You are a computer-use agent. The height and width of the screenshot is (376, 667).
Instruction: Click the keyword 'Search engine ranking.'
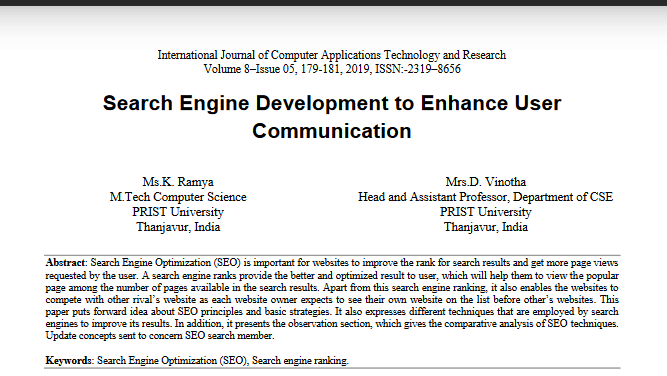pyautogui.click(x=300, y=361)
